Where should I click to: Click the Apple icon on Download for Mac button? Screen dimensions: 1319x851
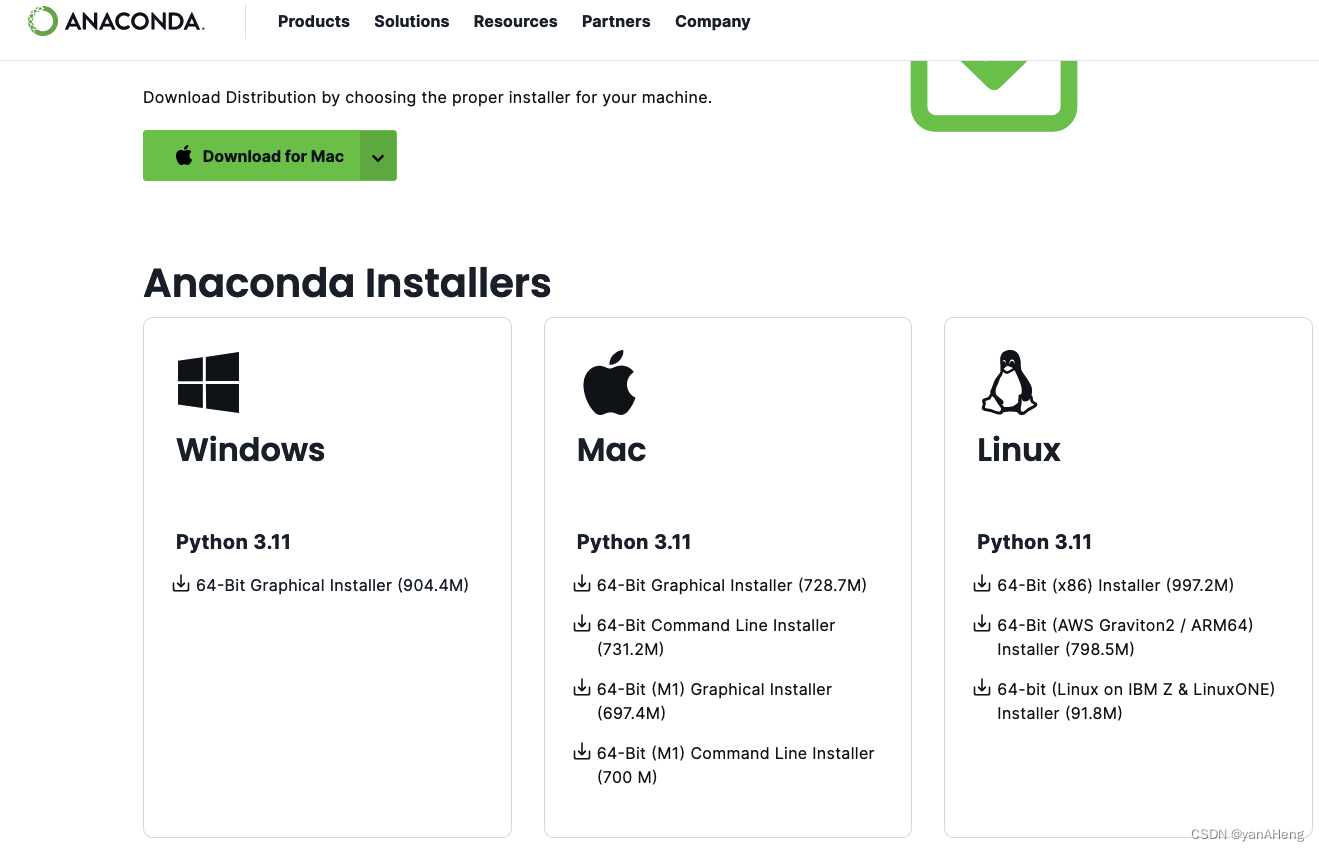(184, 155)
